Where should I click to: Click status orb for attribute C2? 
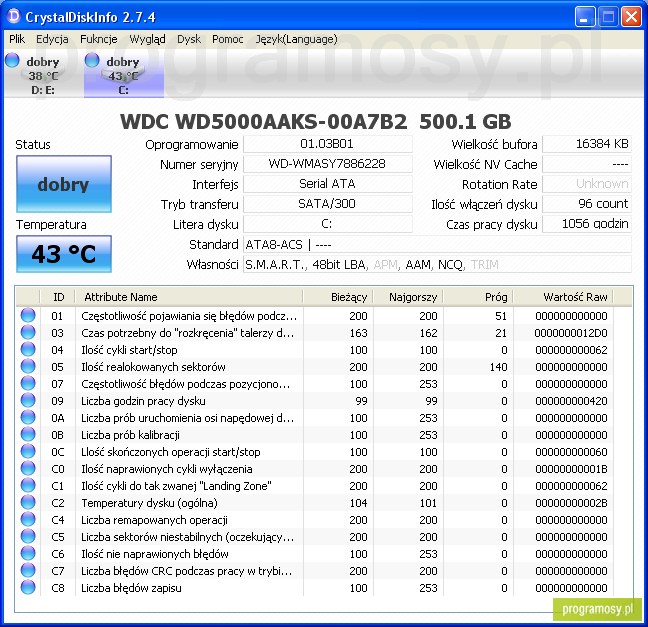28,502
